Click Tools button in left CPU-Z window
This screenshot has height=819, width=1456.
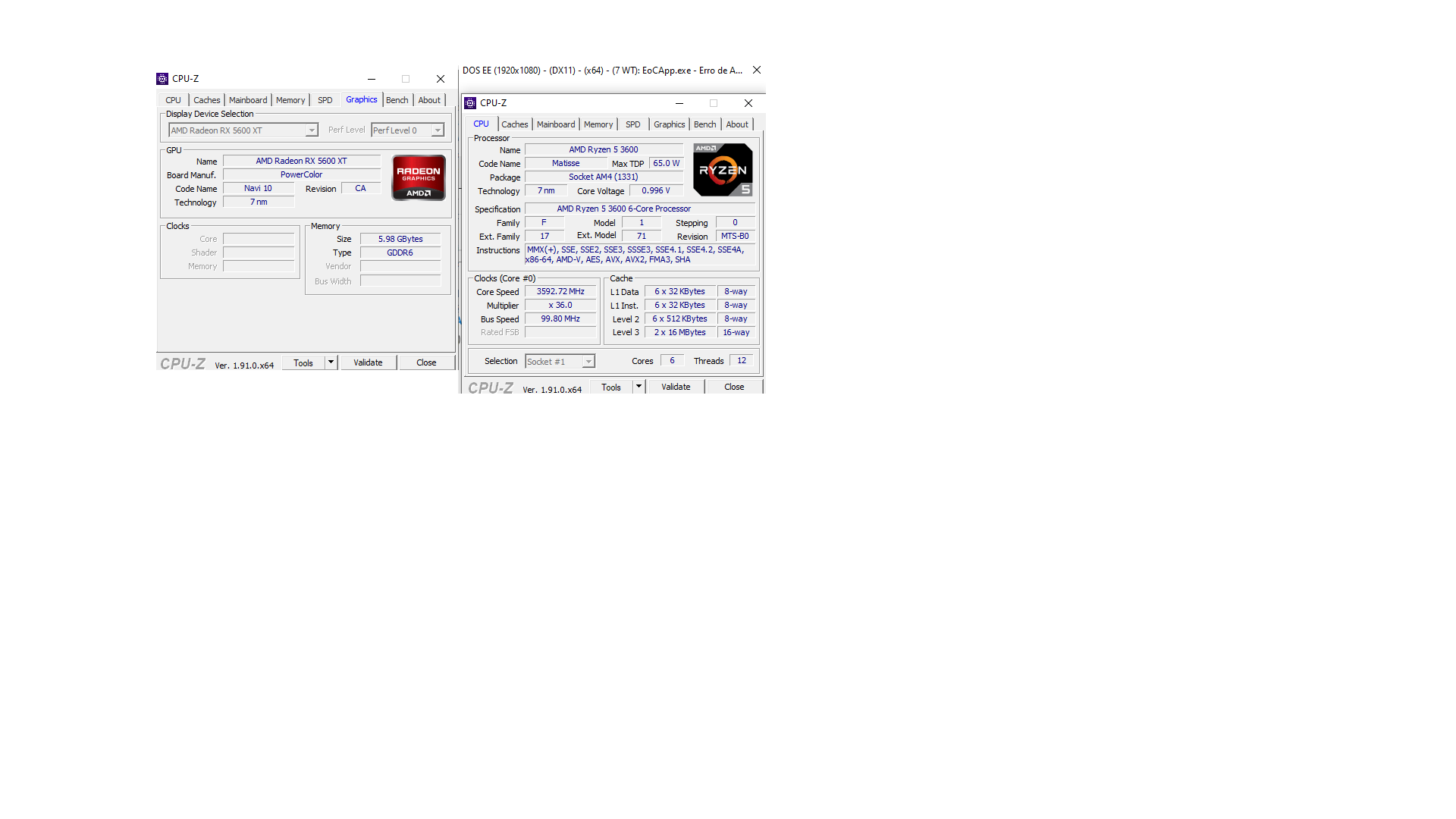(x=303, y=362)
